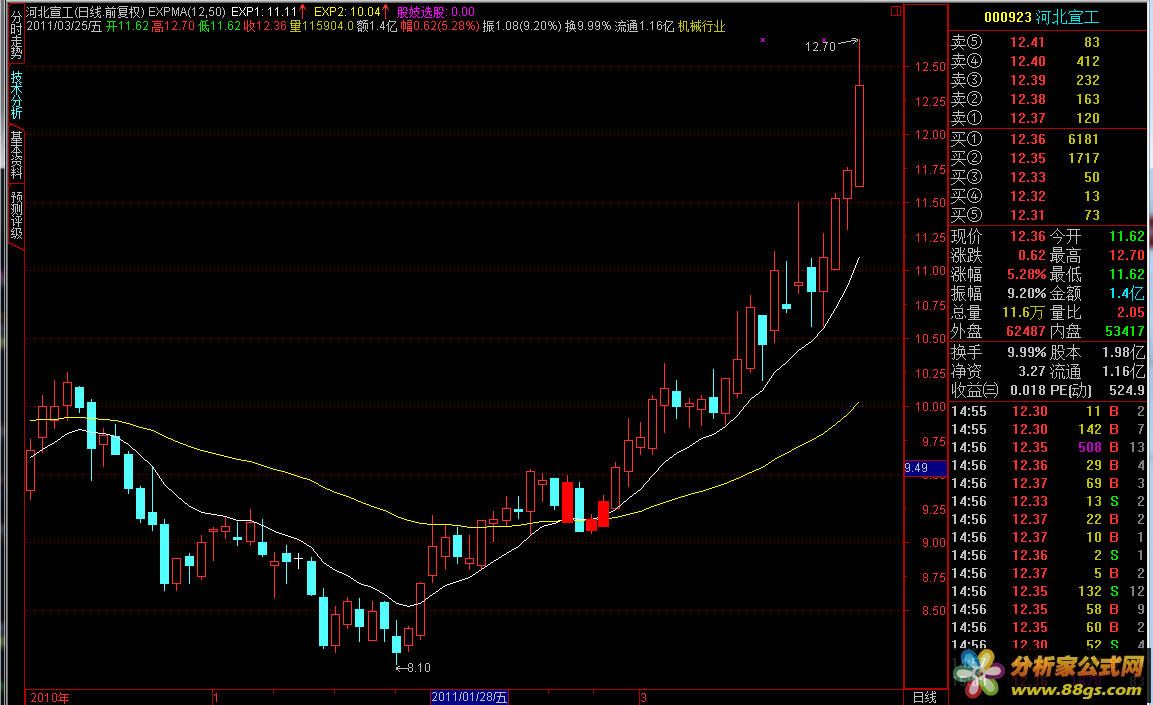1153x705 pixels.
Task: Click the 机械行业 sector link
Action: [x=702, y=26]
